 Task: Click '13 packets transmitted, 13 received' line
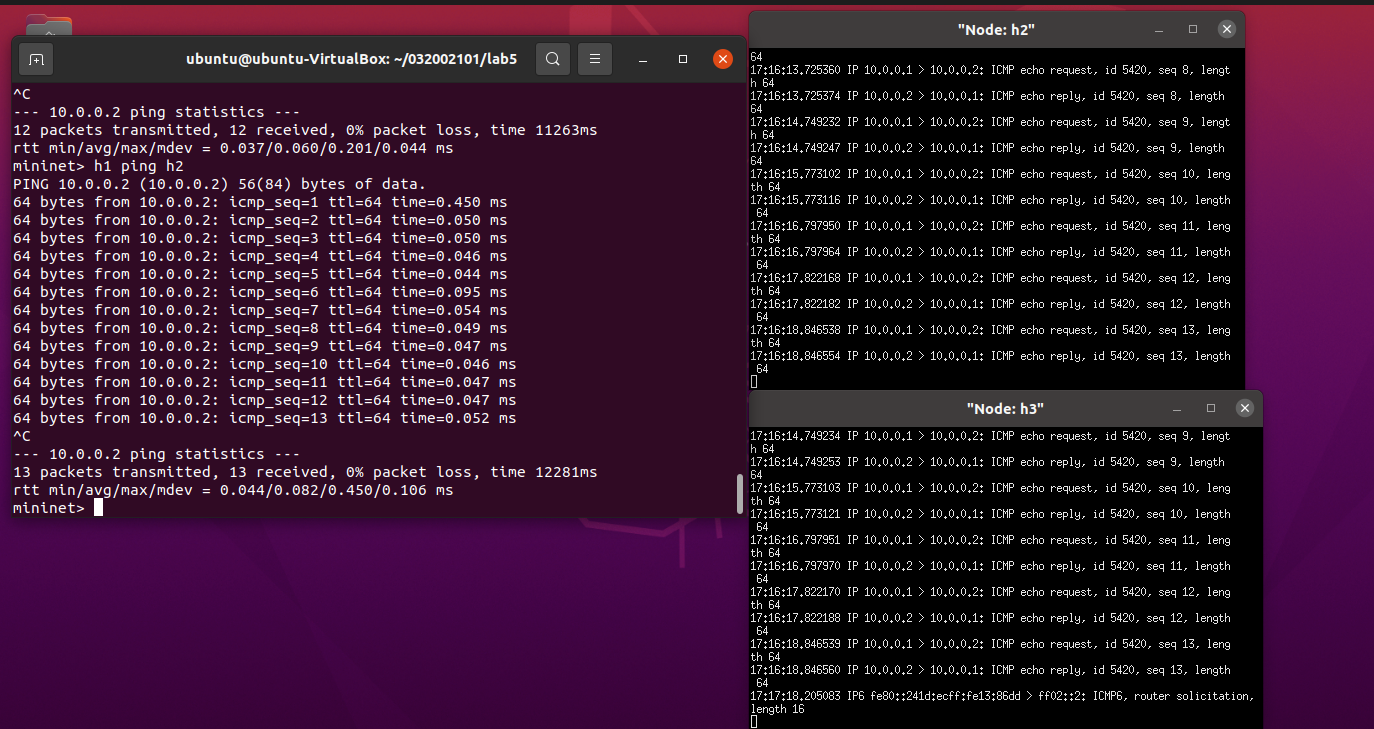[305, 472]
